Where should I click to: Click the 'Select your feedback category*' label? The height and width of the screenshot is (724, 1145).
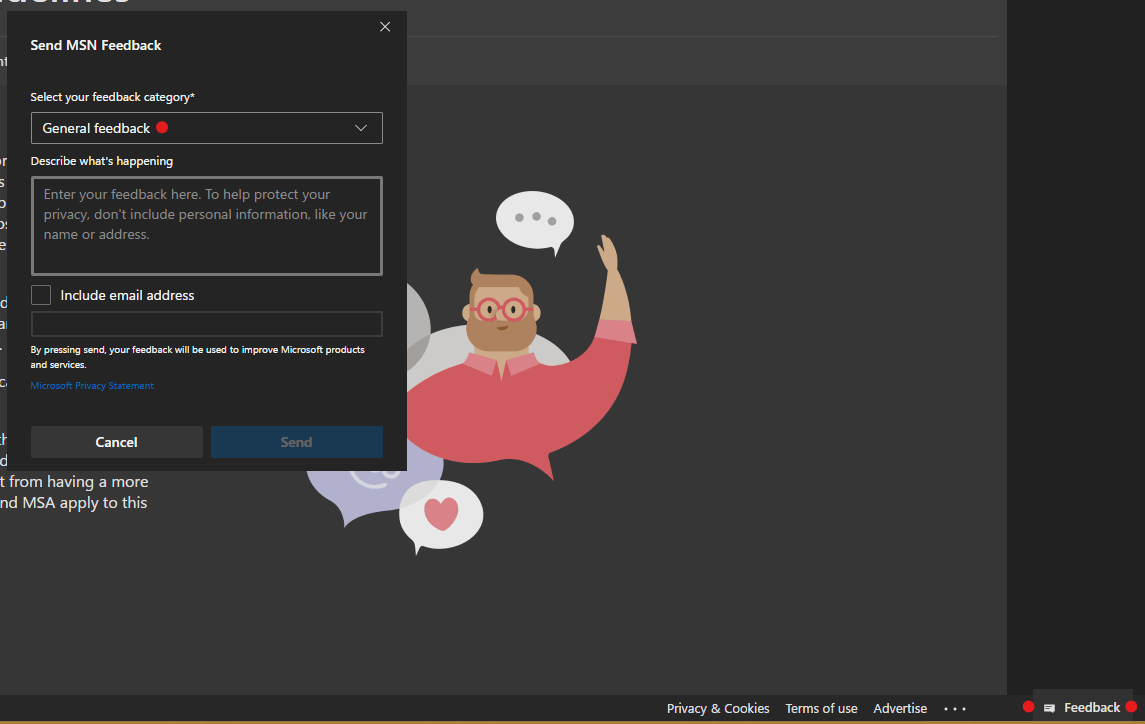(x=112, y=97)
